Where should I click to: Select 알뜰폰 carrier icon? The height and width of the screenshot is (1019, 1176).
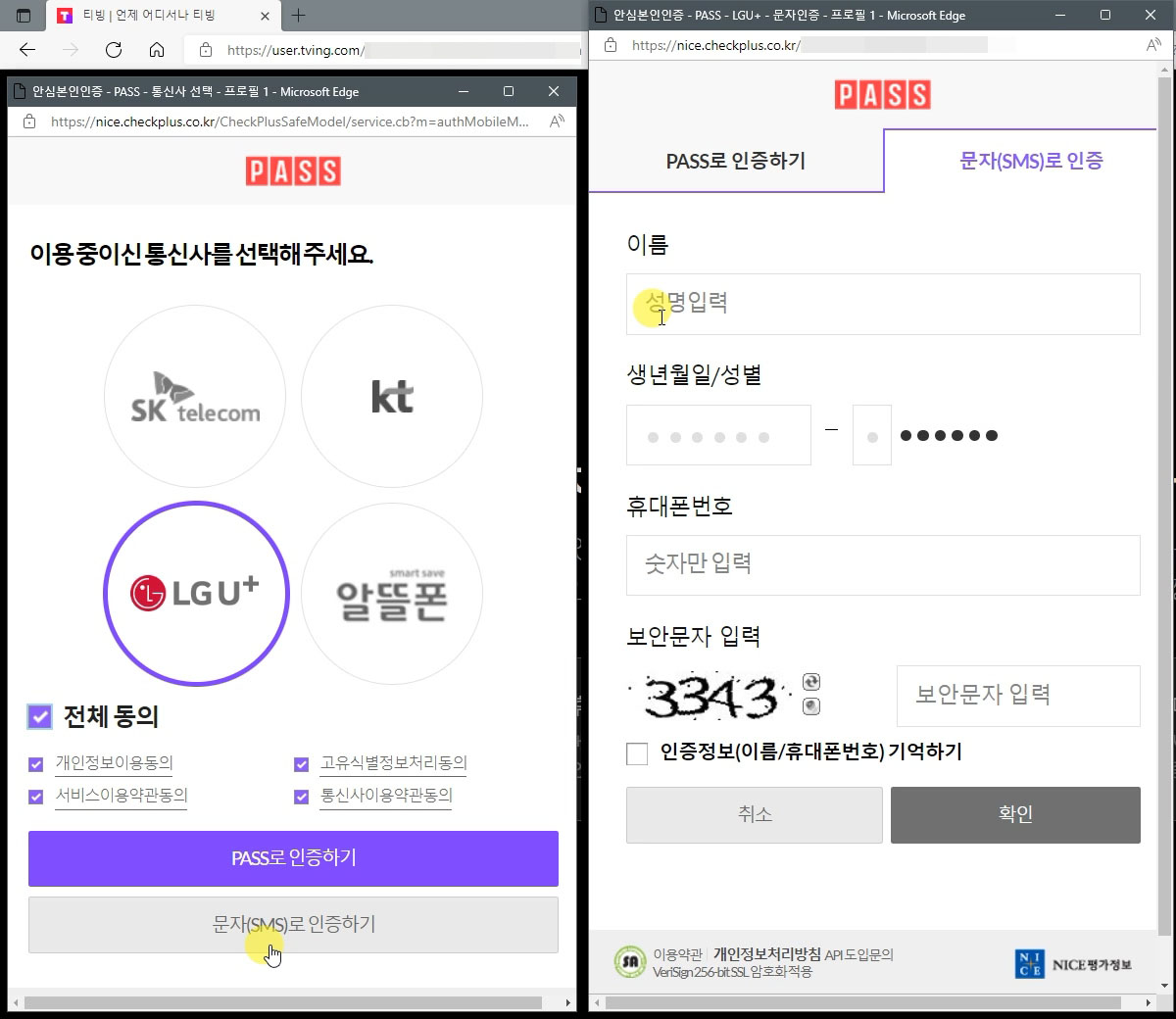392,594
